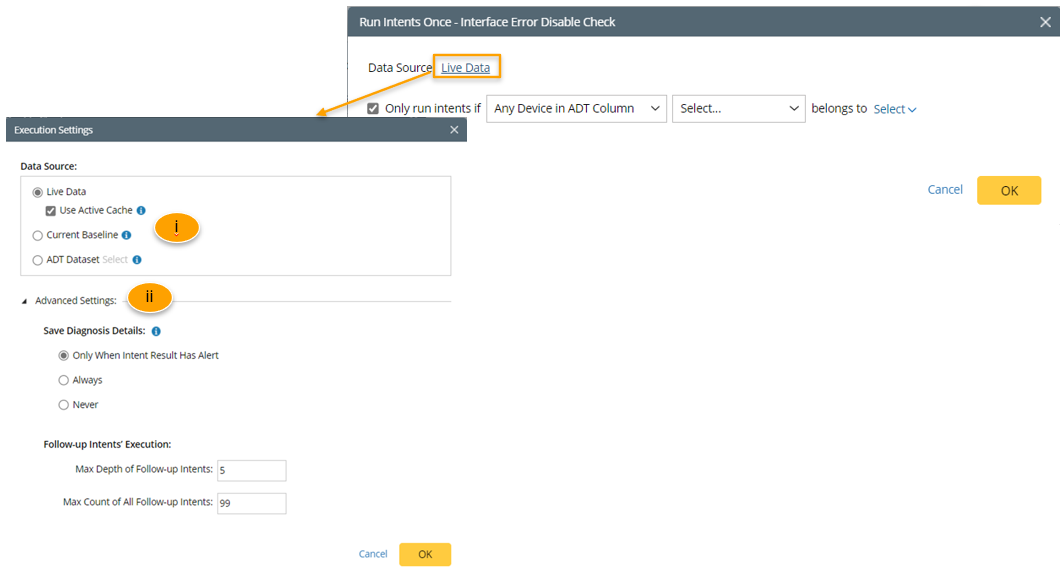Toggle the Only run intents if checkbox

coord(374,109)
